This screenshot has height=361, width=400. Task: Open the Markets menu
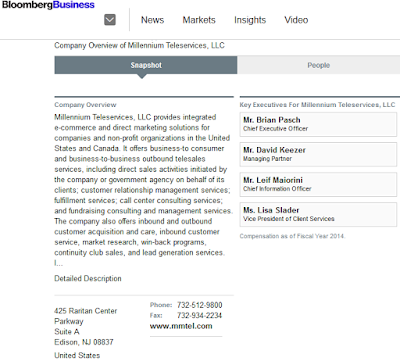tap(199, 20)
